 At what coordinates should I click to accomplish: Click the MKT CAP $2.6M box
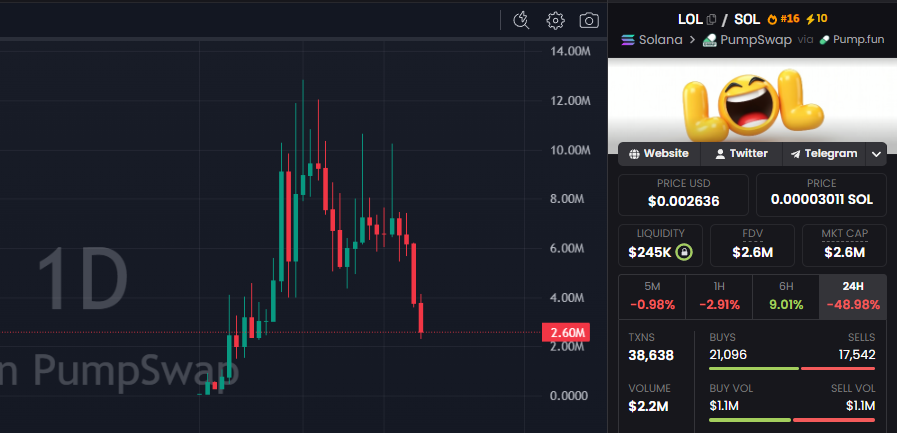click(x=844, y=245)
